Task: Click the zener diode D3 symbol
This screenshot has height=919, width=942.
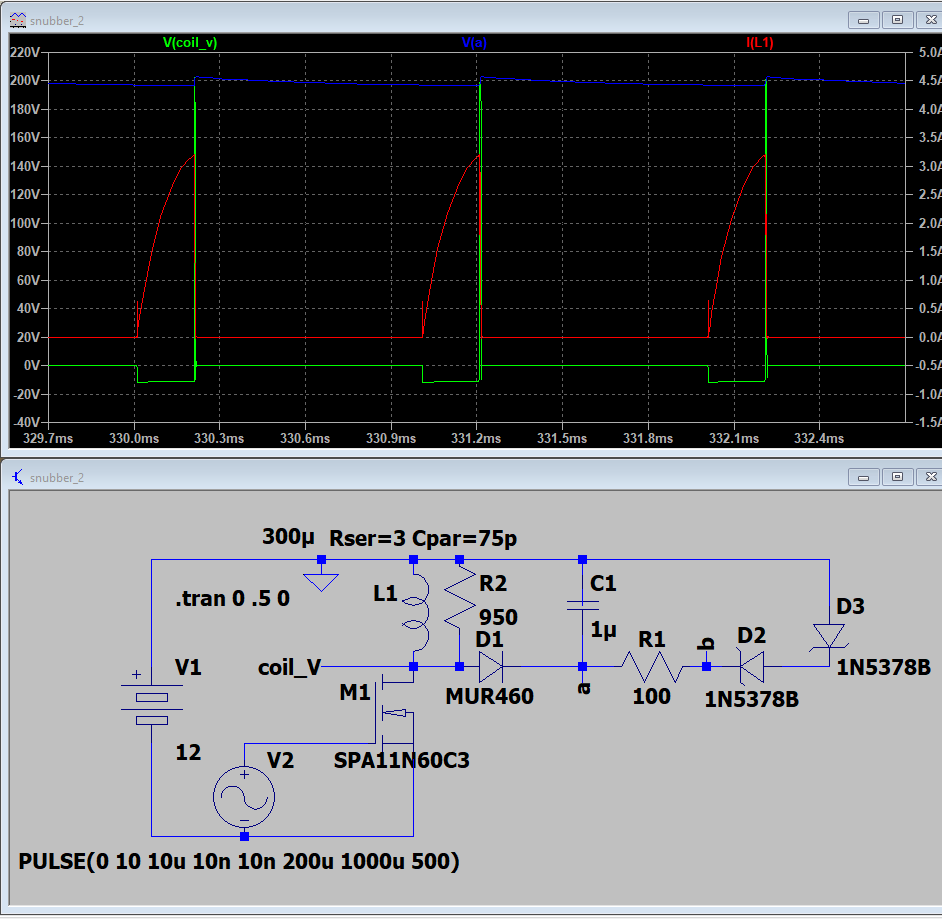Action: [829, 636]
